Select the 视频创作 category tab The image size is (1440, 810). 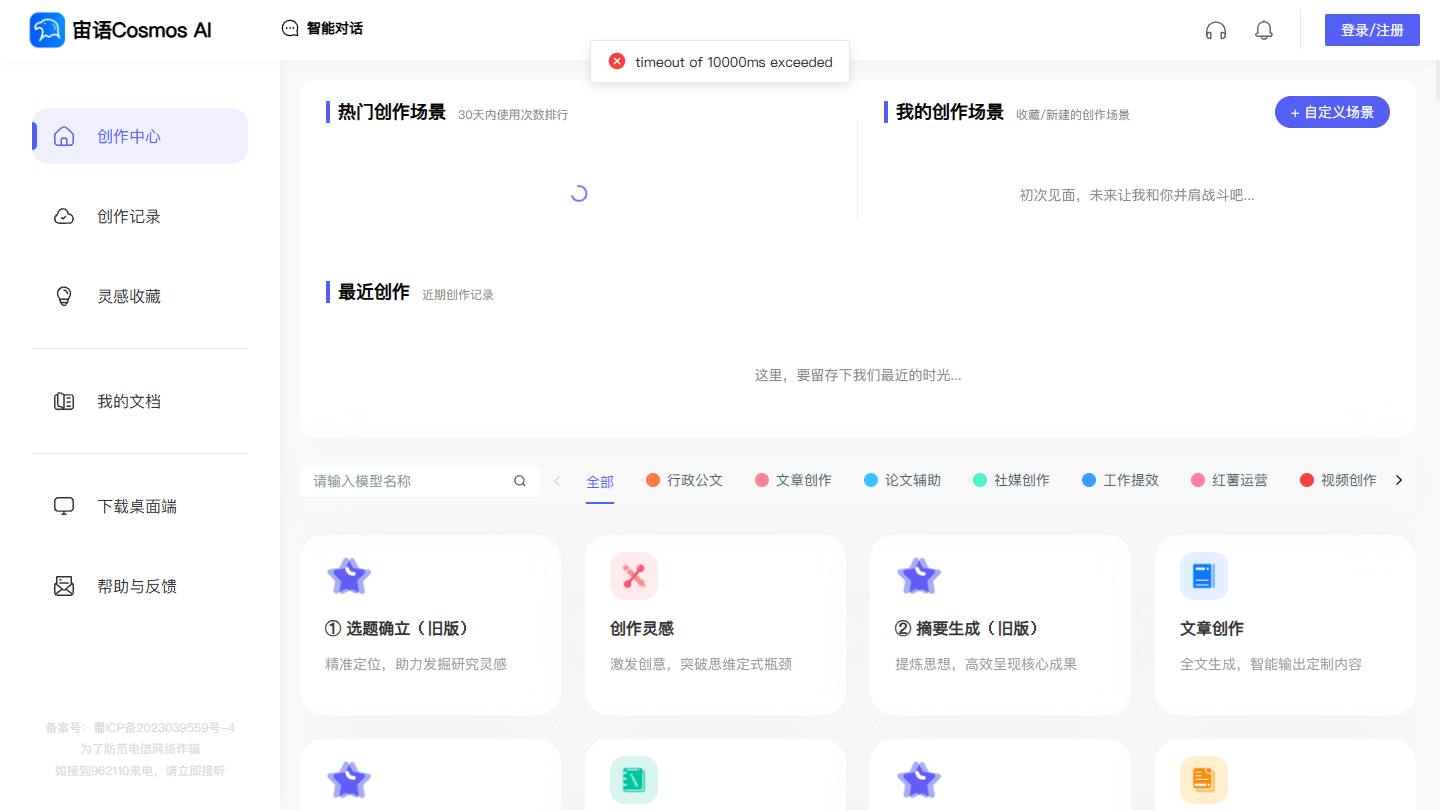click(1338, 480)
